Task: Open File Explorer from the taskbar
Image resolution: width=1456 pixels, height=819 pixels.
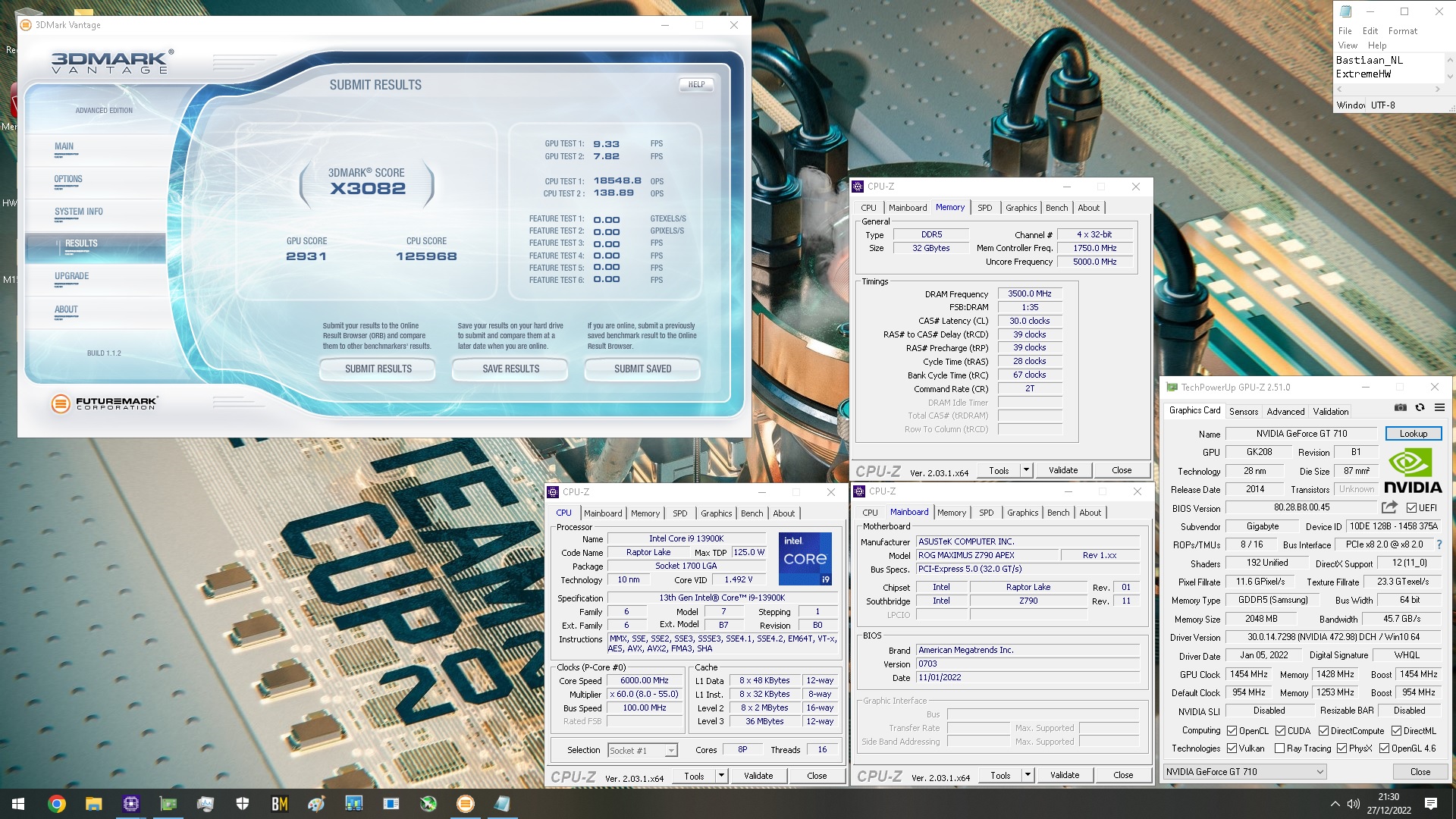Action: click(93, 804)
